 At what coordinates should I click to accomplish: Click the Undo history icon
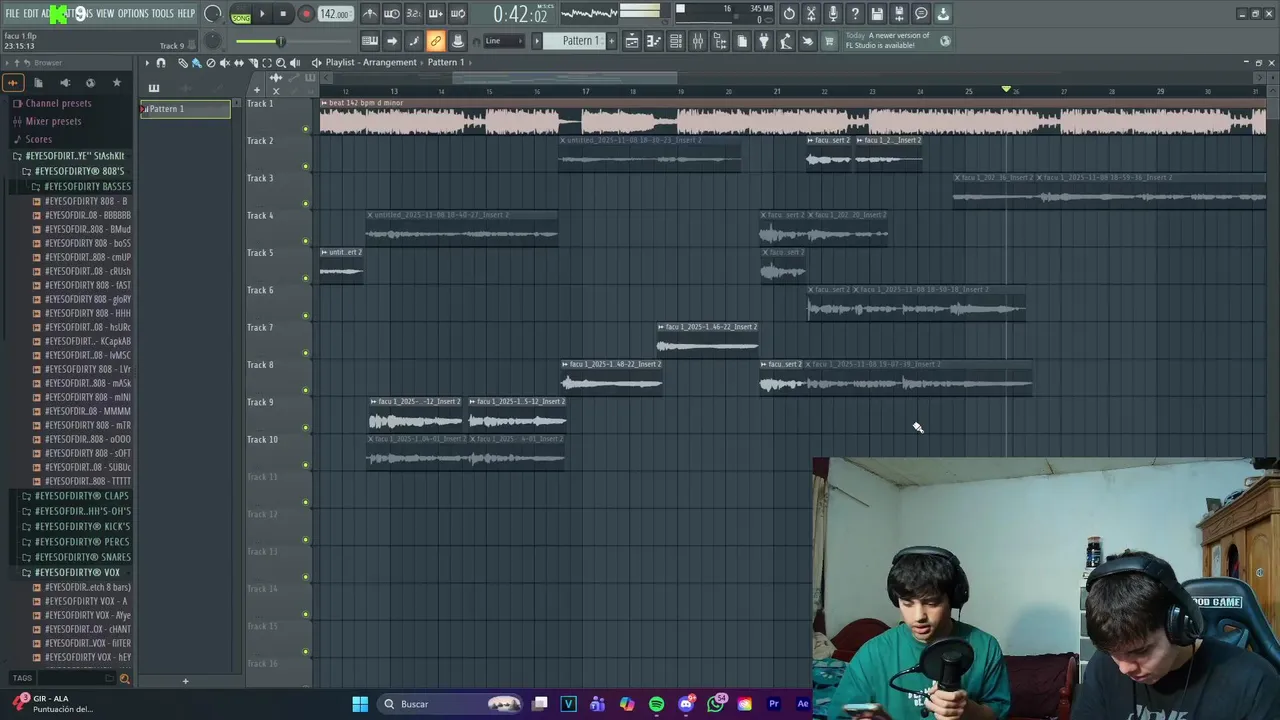coord(789,14)
